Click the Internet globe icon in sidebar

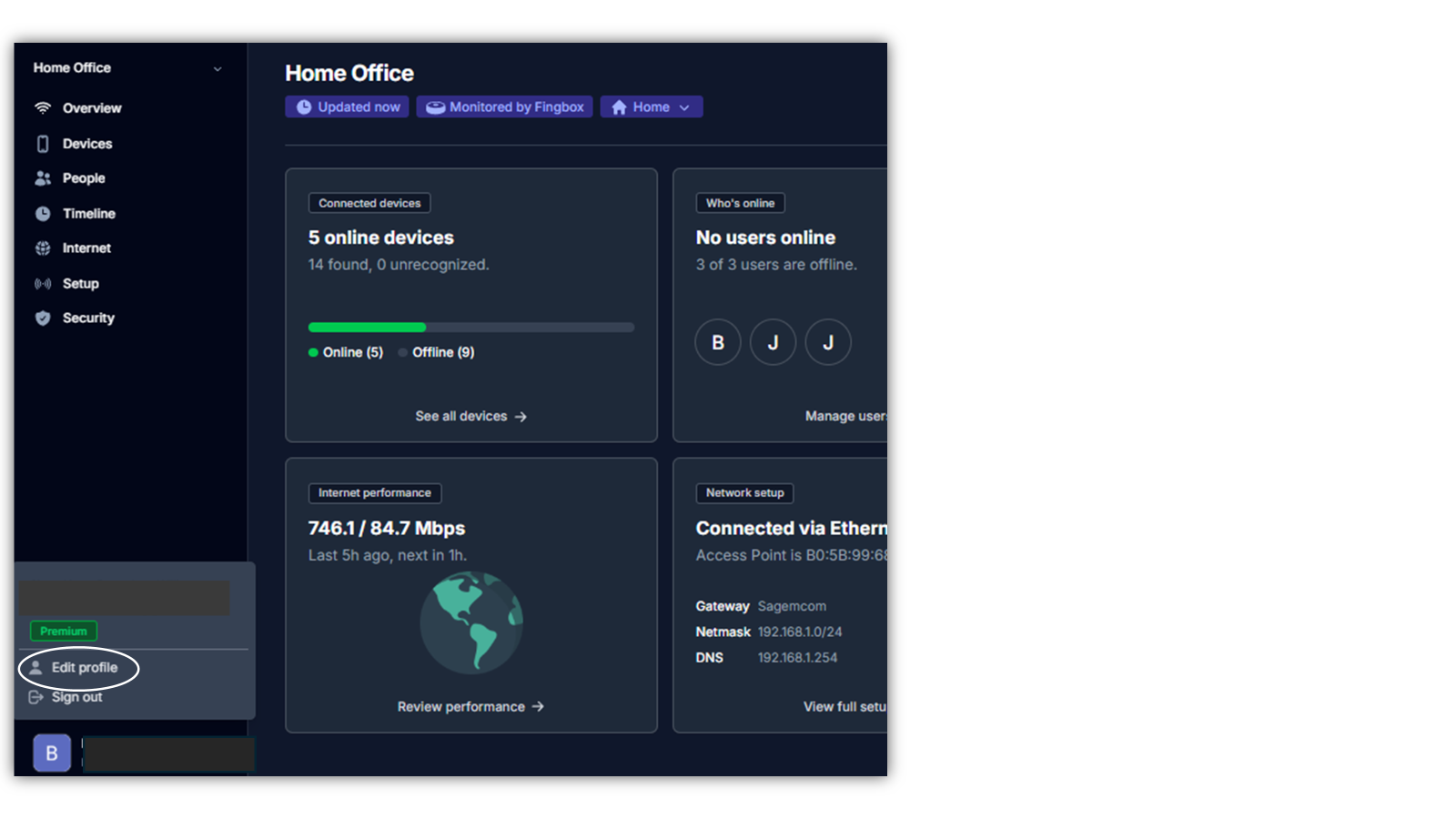[43, 248]
